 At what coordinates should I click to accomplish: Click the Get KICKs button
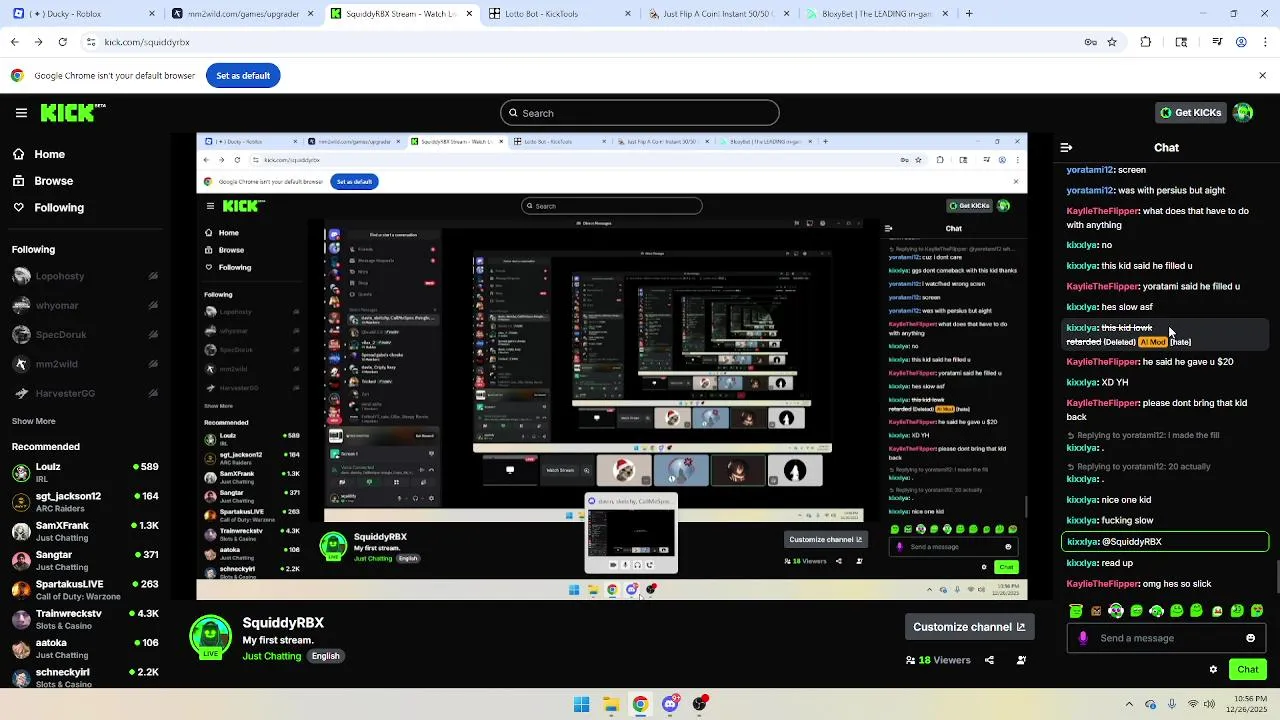pyautogui.click(x=1190, y=113)
